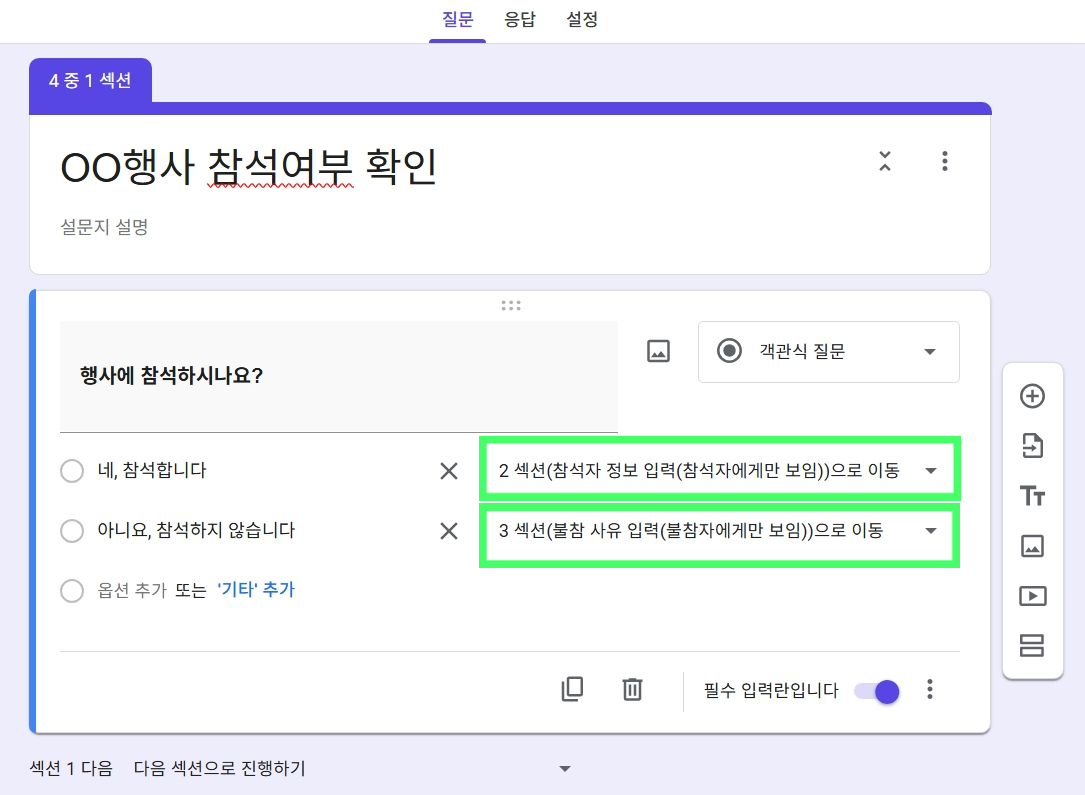Select radio button for '네, 참석합니다'
The image size is (1085, 795).
[72, 471]
